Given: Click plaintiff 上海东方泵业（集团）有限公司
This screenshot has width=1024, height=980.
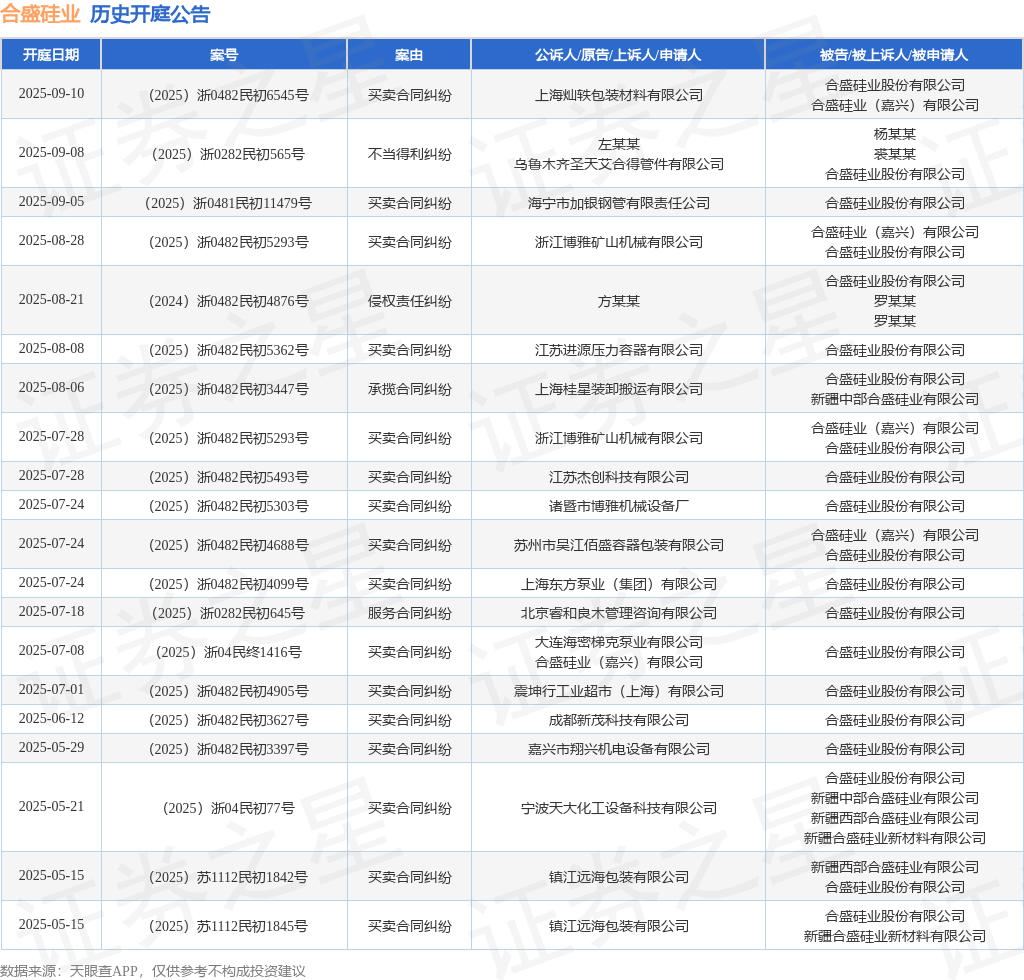Looking at the screenshot, I should tap(618, 584).
